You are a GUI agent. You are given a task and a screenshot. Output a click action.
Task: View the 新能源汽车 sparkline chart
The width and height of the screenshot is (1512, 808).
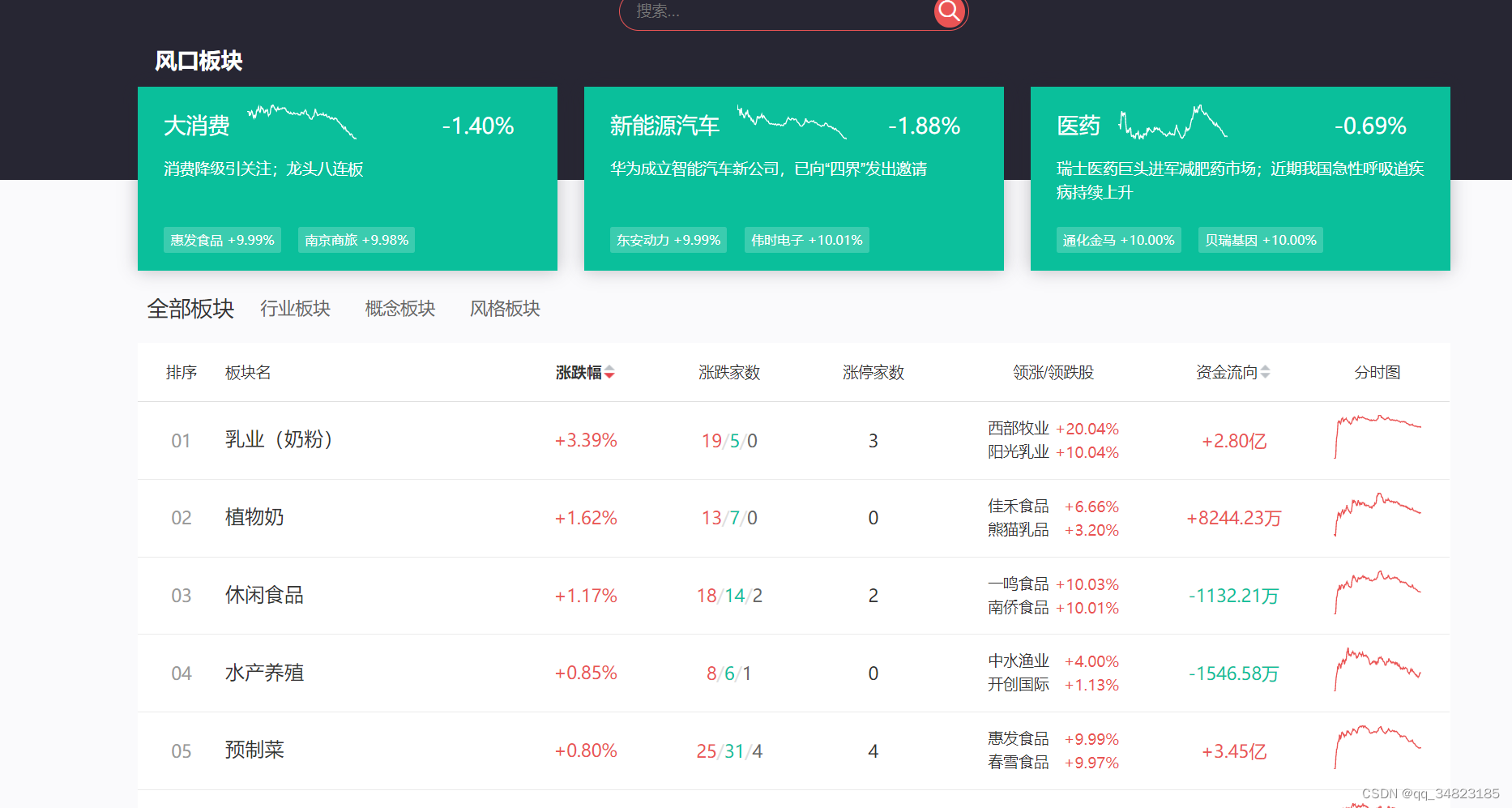792,121
